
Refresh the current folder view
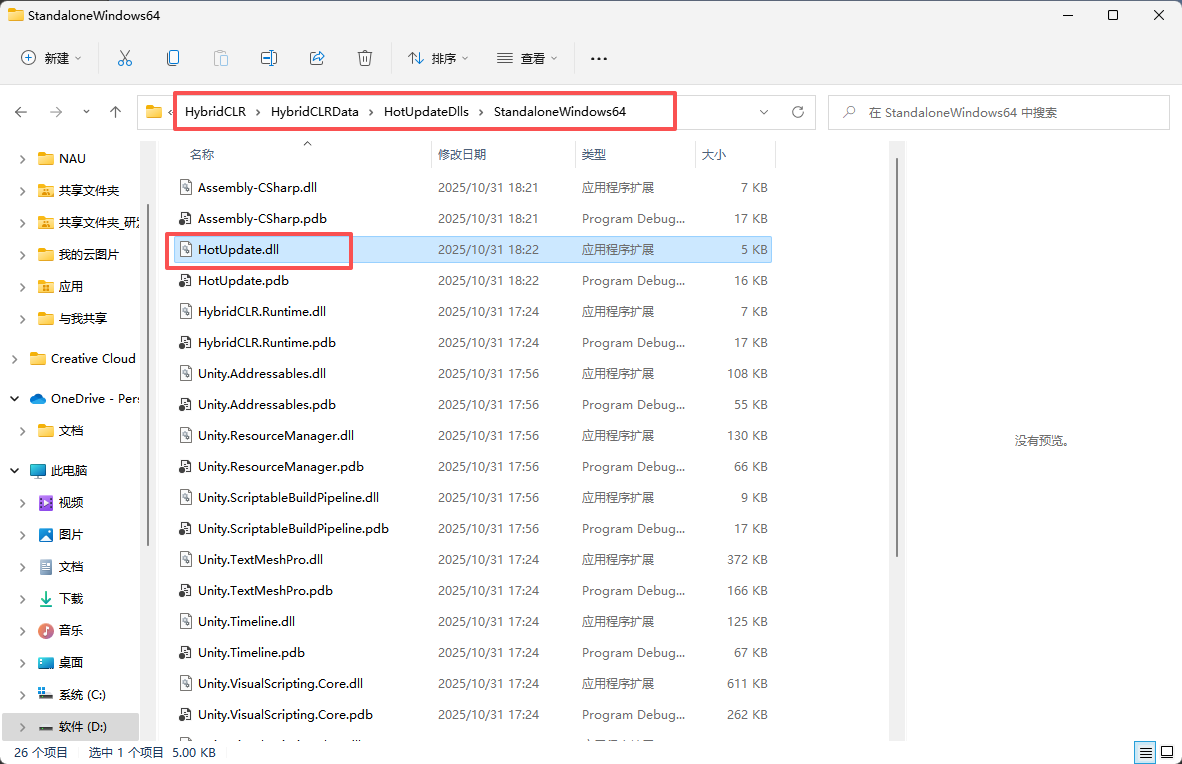click(x=798, y=112)
